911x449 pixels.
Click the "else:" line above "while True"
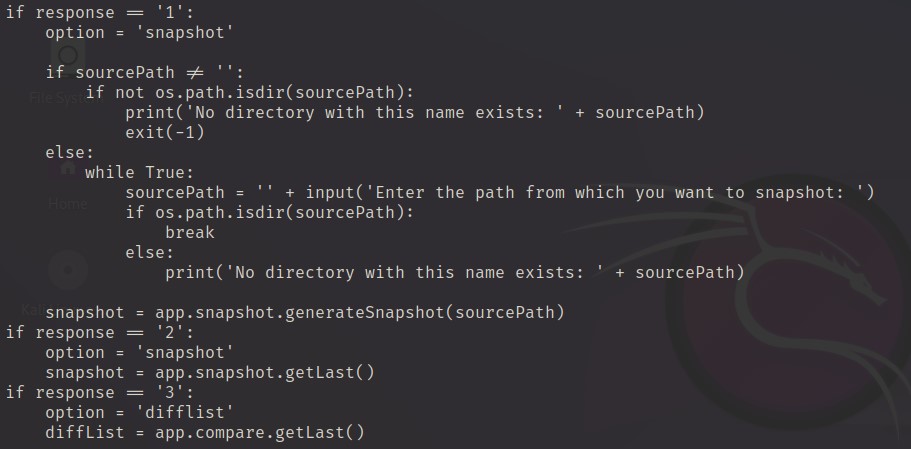point(69,153)
